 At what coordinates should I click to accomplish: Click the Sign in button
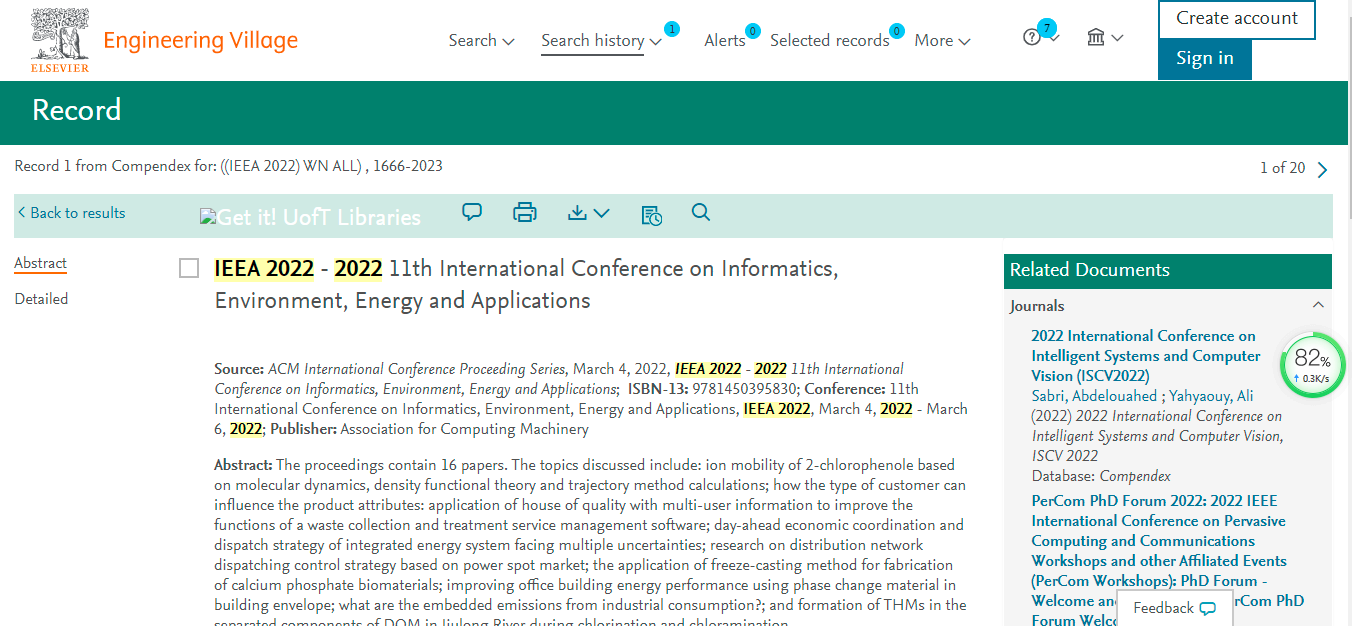pos(1205,59)
